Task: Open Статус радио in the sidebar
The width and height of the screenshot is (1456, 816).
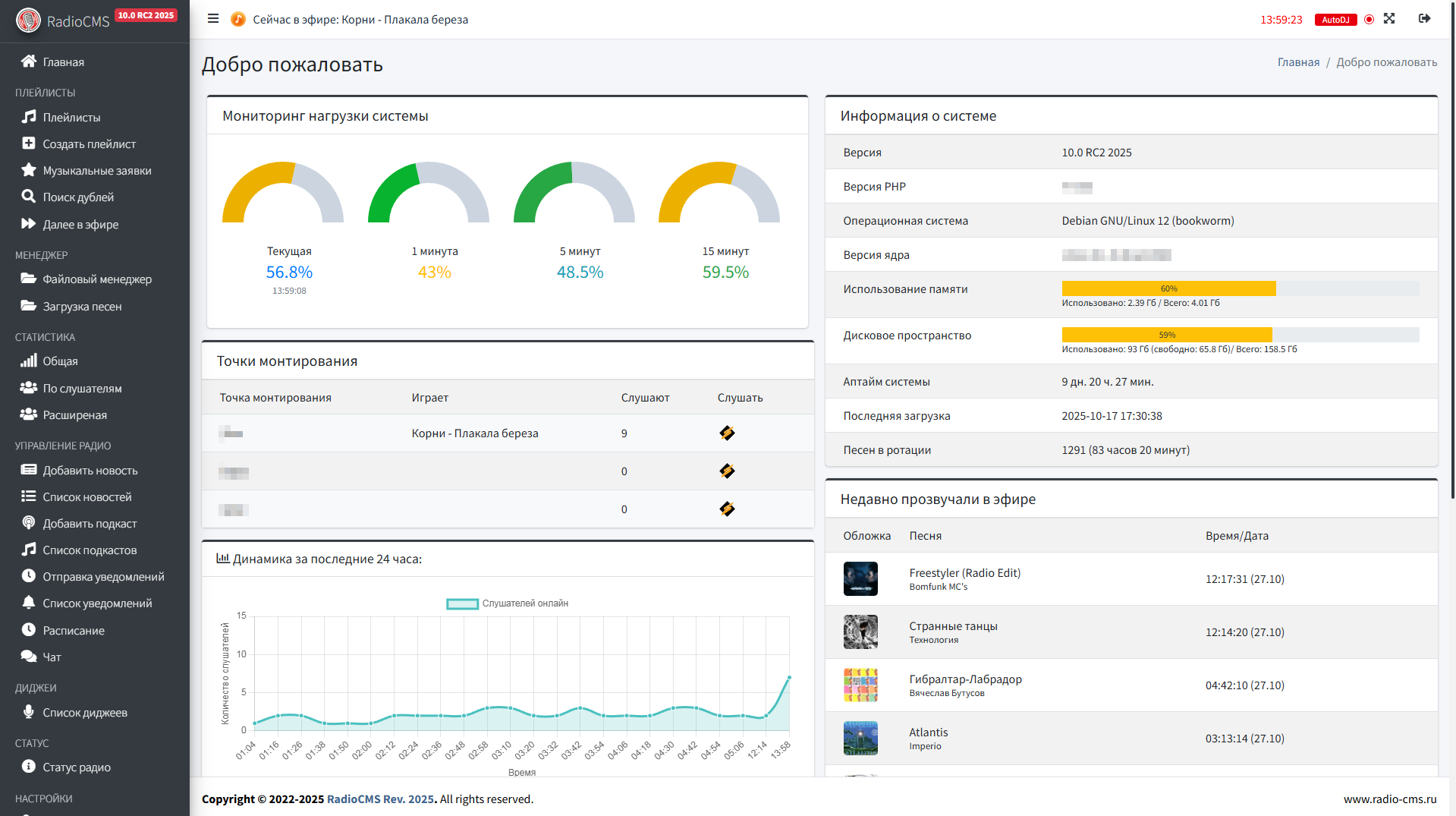Action: (77, 767)
